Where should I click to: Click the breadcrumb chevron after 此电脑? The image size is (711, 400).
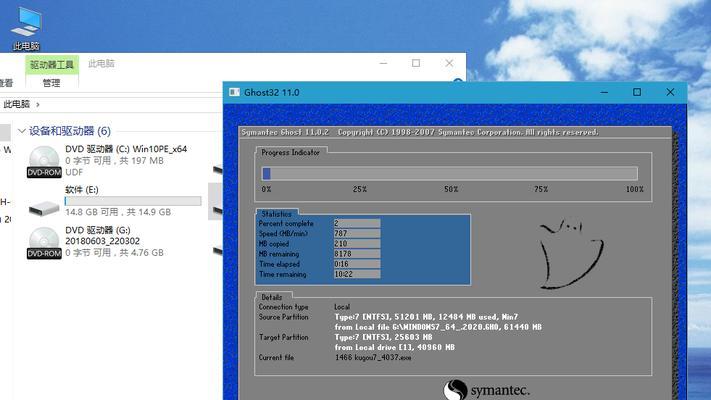pos(38,105)
